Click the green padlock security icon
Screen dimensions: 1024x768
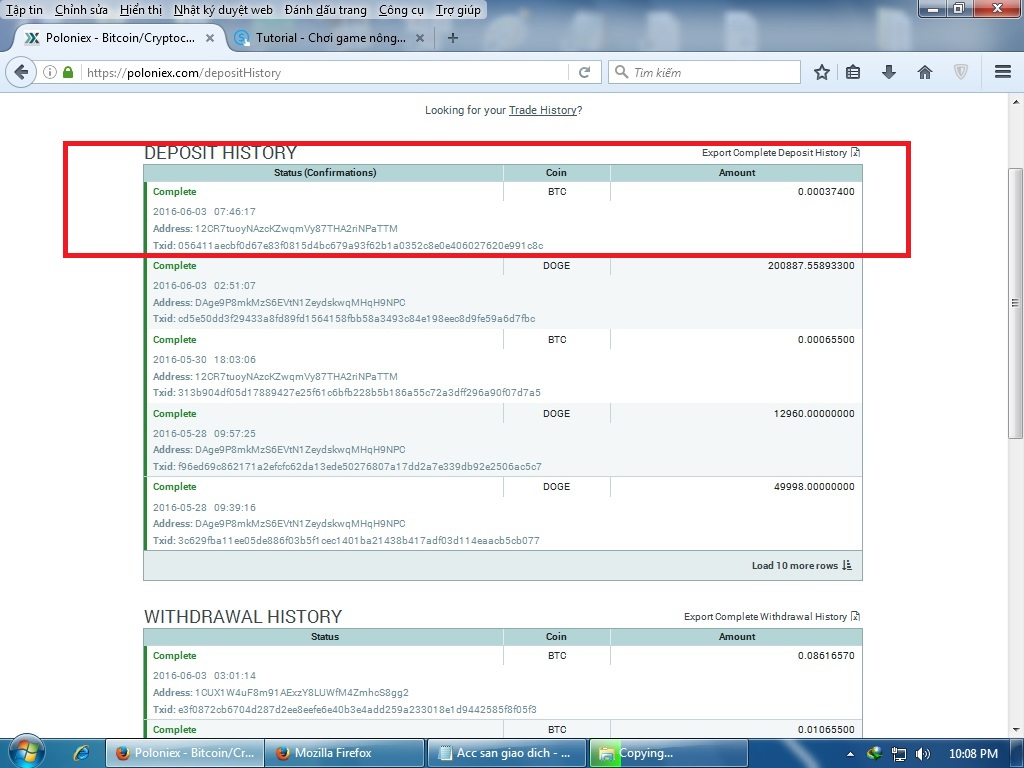(68, 72)
